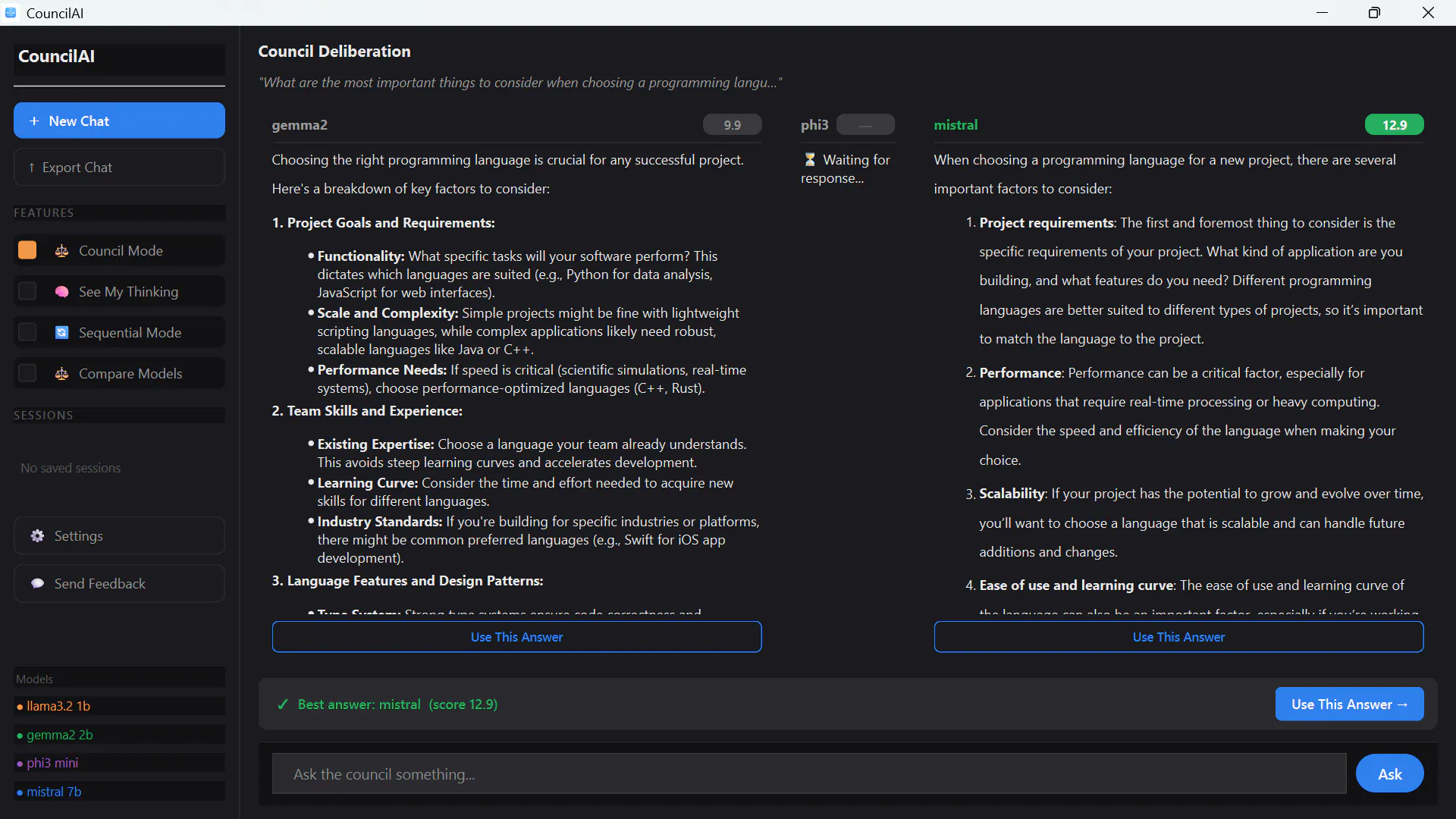Click the SESSIONS section label
The height and width of the screenshot is (819, 1456).
[x=43, y=416]
